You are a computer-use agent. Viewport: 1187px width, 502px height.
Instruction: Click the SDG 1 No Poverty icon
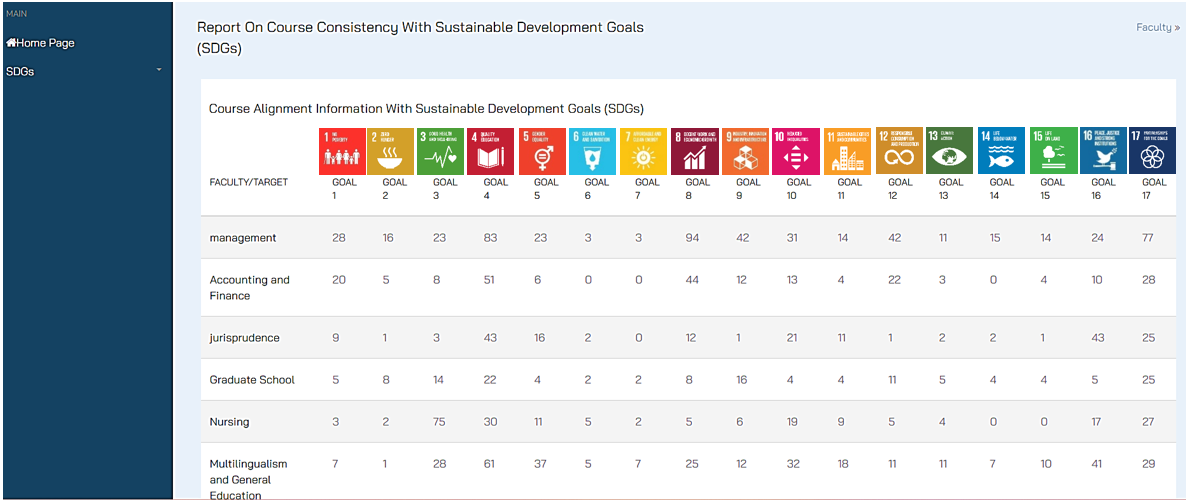point(342,151)
